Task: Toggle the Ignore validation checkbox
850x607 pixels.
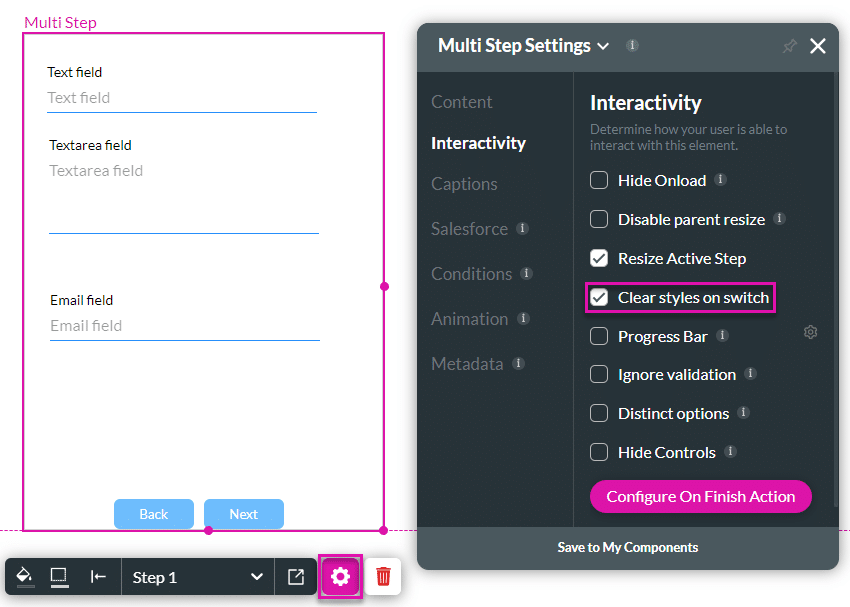Action: point(599,374)
